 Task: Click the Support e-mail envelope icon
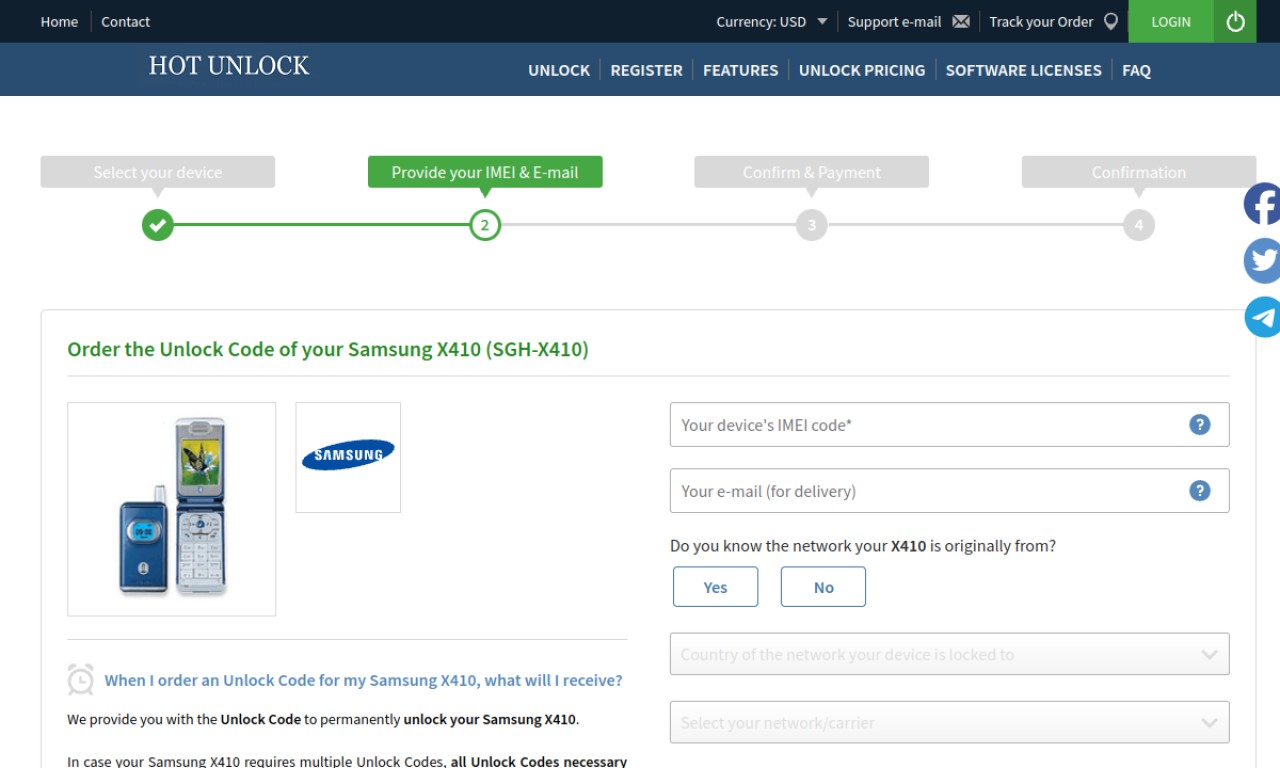(961, 21)
